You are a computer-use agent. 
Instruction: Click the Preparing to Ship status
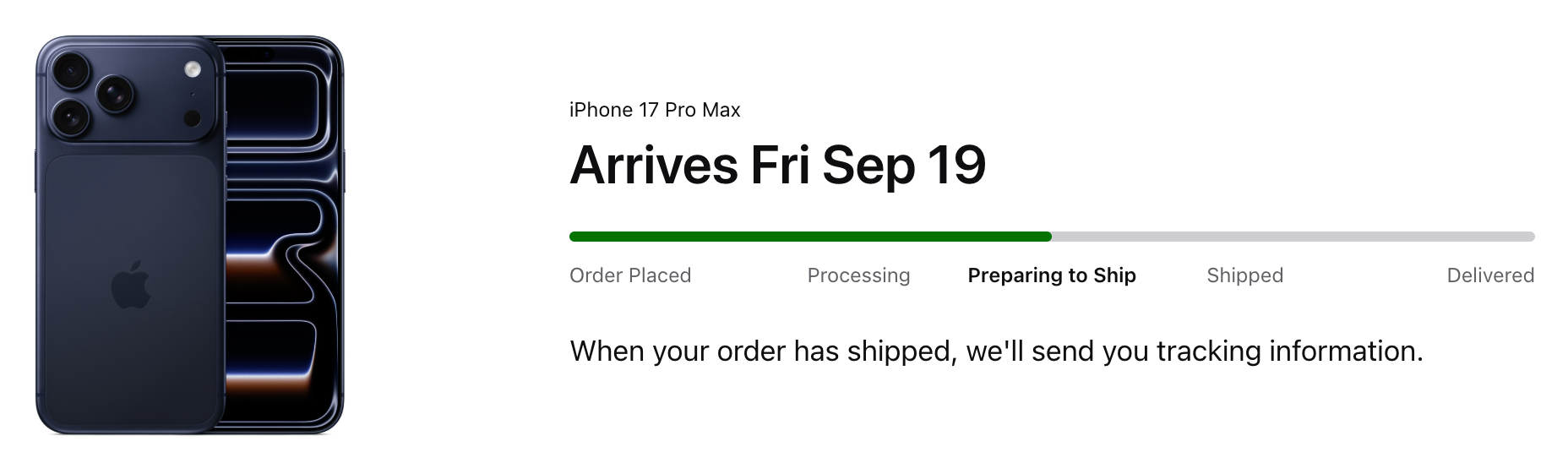pyautogui.click(x=1052, y=275)
